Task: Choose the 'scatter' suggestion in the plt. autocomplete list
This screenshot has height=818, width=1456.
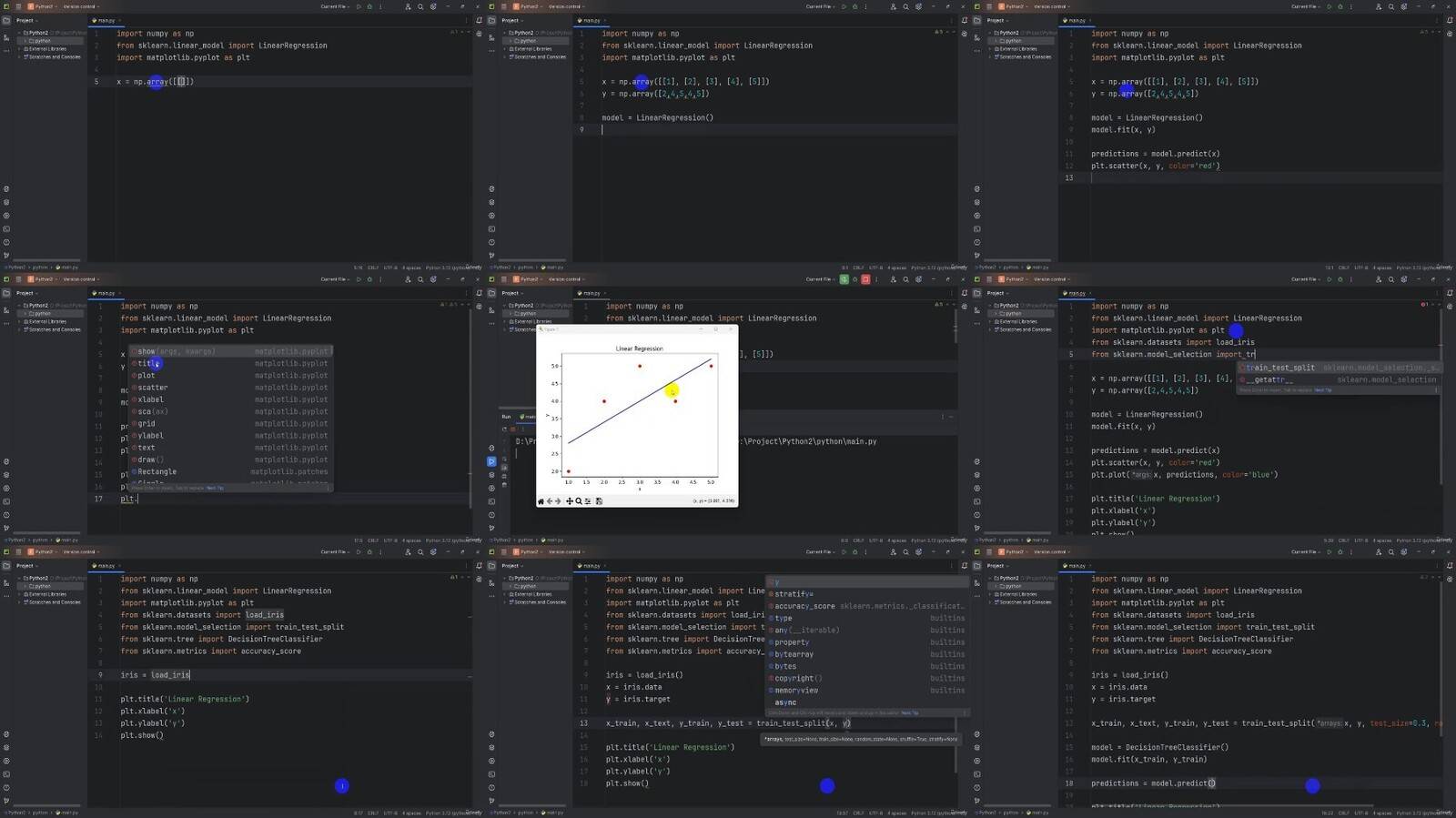Action: (x=231, y=388)
